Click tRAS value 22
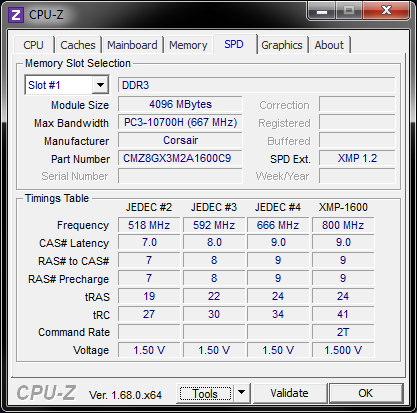The height and width of the screenshot is (413, 417). tap(214, 296)
